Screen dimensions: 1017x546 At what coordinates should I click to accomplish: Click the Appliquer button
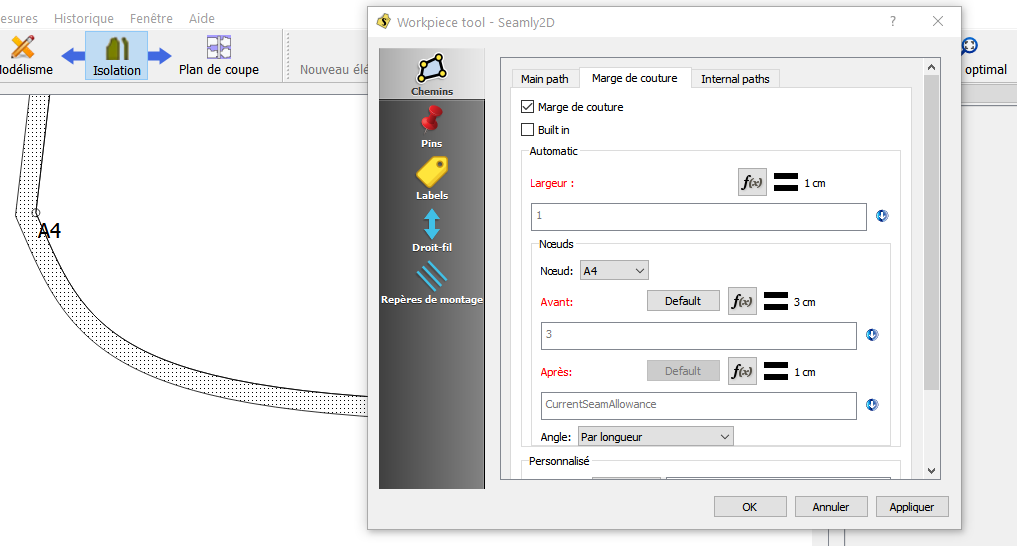pyautogui.click(x=911, y=507)
